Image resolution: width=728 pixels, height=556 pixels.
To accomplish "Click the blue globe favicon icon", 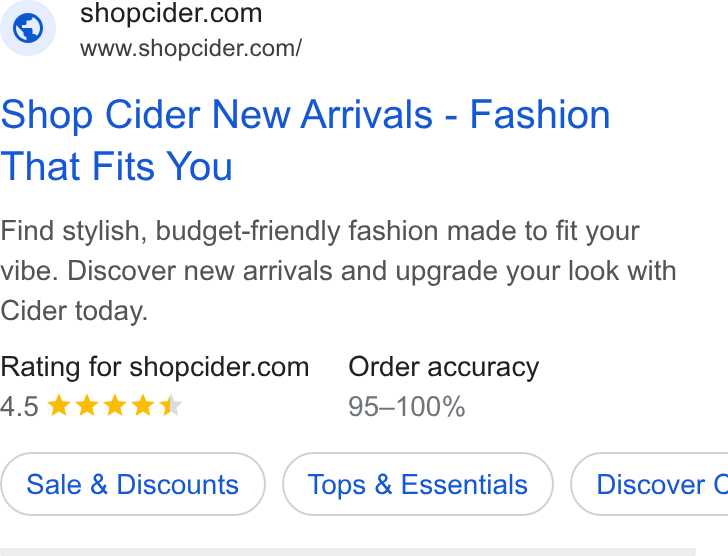I will tap(27, 28).
